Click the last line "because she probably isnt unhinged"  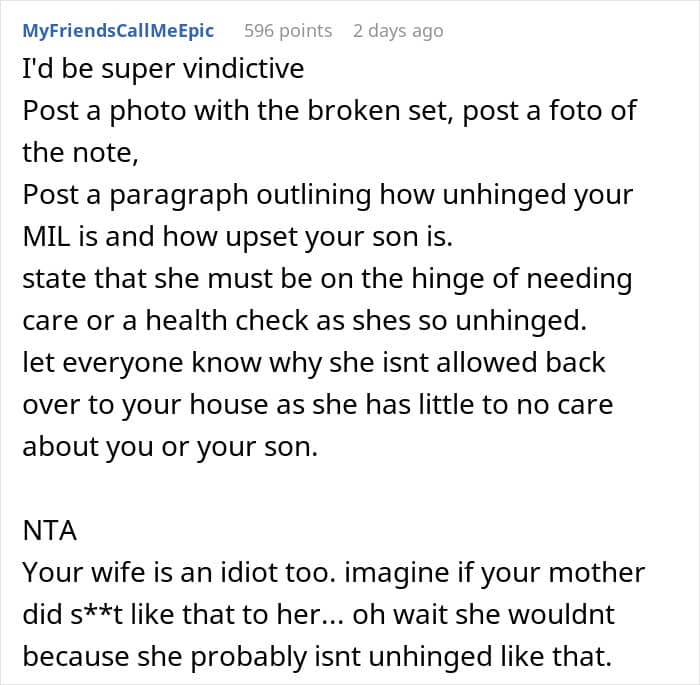317,656
